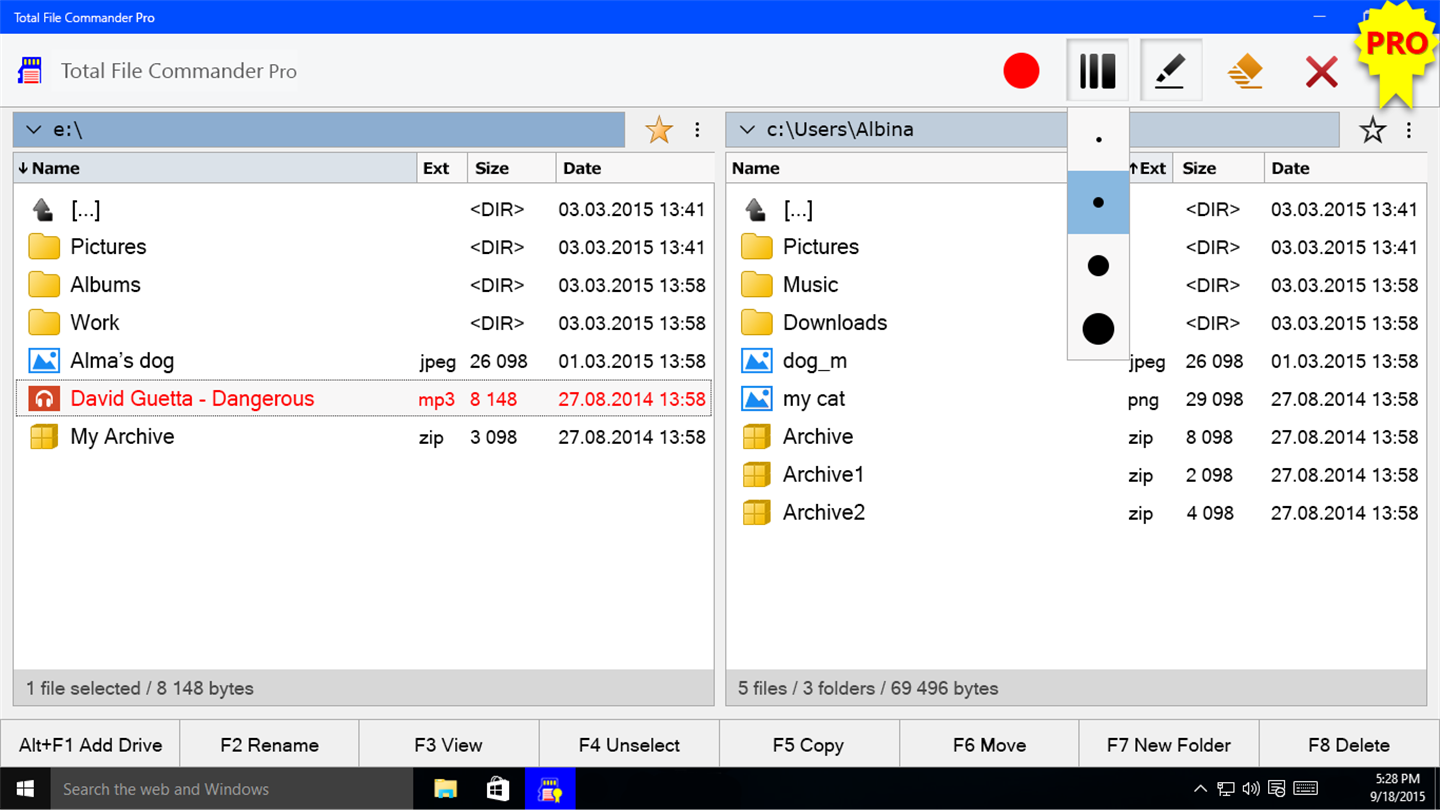
Task: Sort left panel by Size column
Action: (x=511, y=168)
